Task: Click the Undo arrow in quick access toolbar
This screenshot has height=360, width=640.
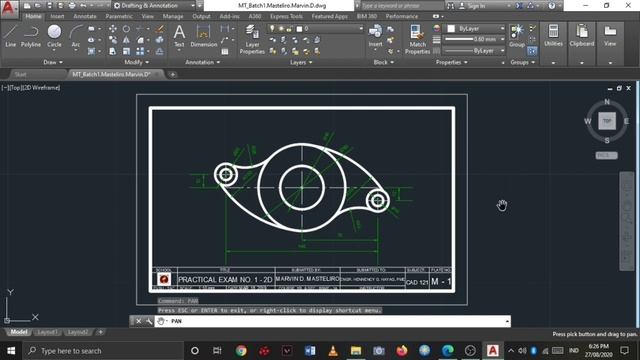Action: click(x=83, y=6)
